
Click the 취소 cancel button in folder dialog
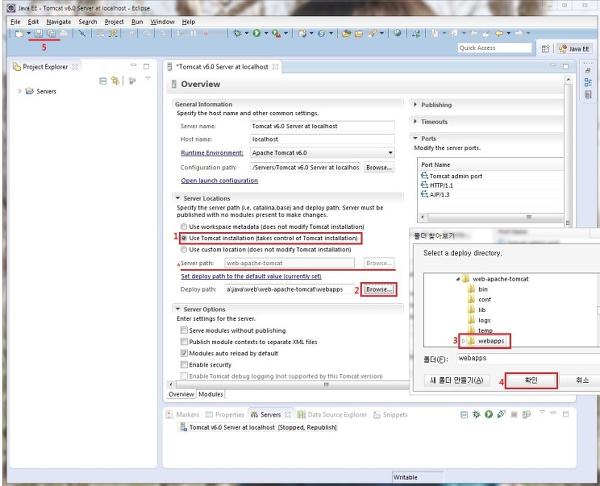point(582,380)
